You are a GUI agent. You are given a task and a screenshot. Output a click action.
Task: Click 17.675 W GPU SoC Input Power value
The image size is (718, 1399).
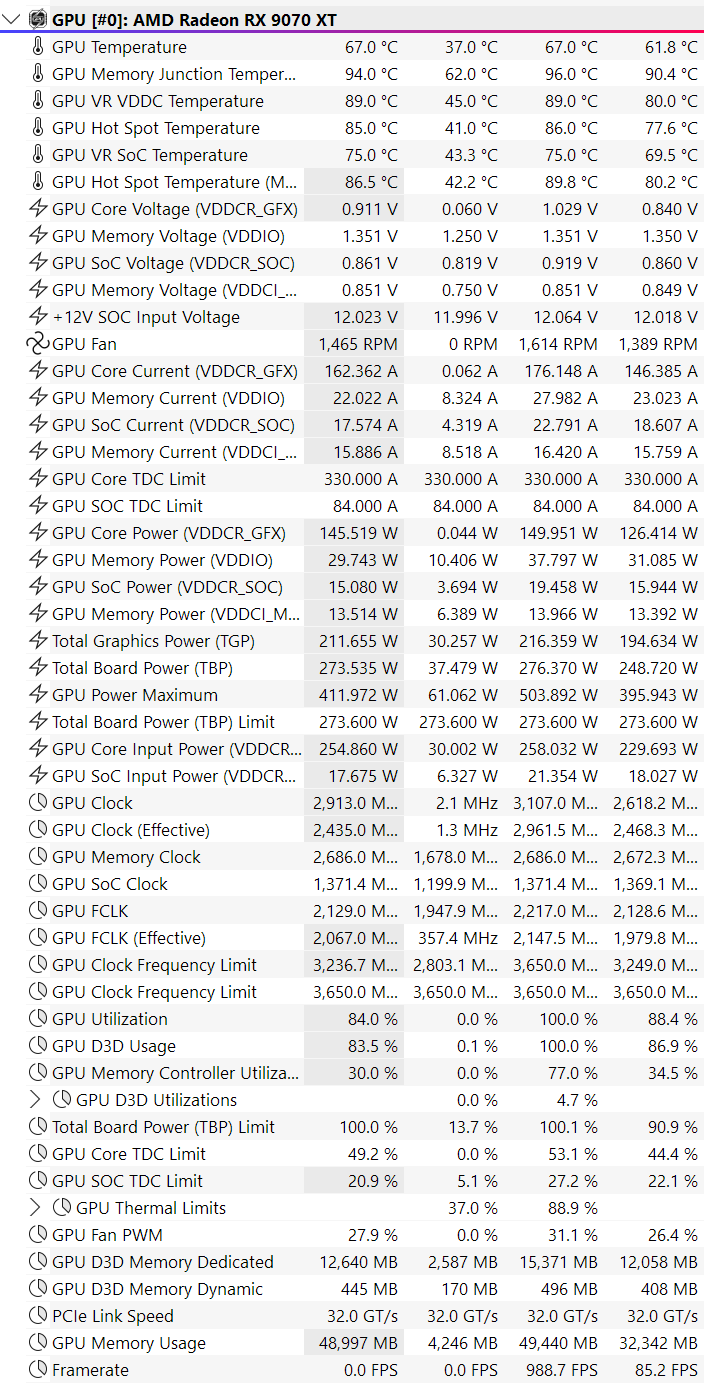363,776
